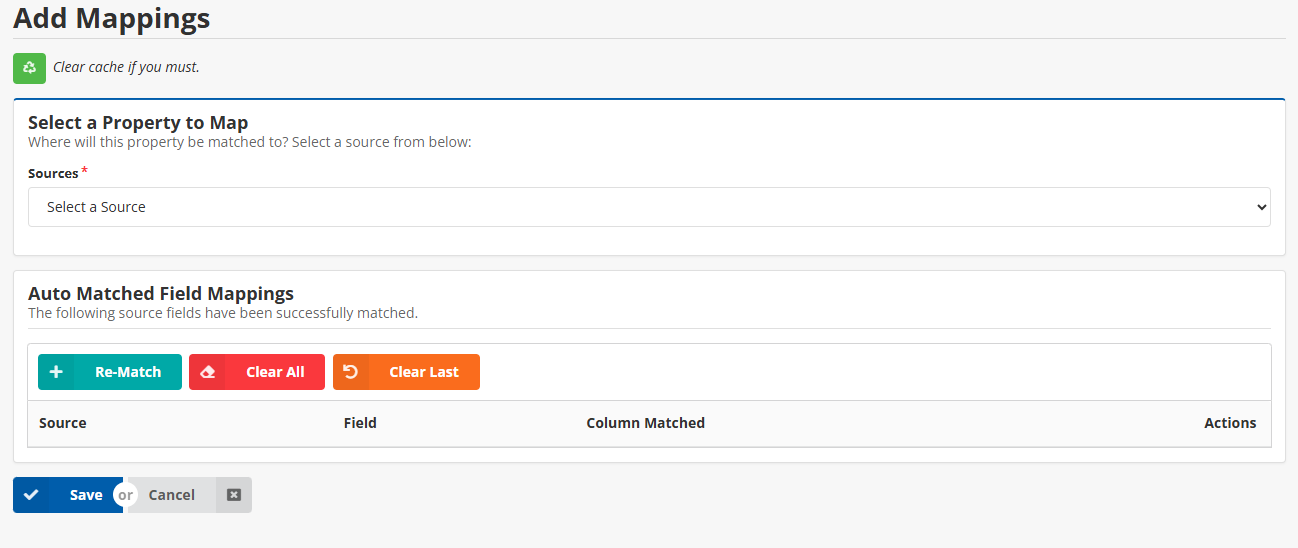Click the 'Clear cache if you must' text

[126, 68]
